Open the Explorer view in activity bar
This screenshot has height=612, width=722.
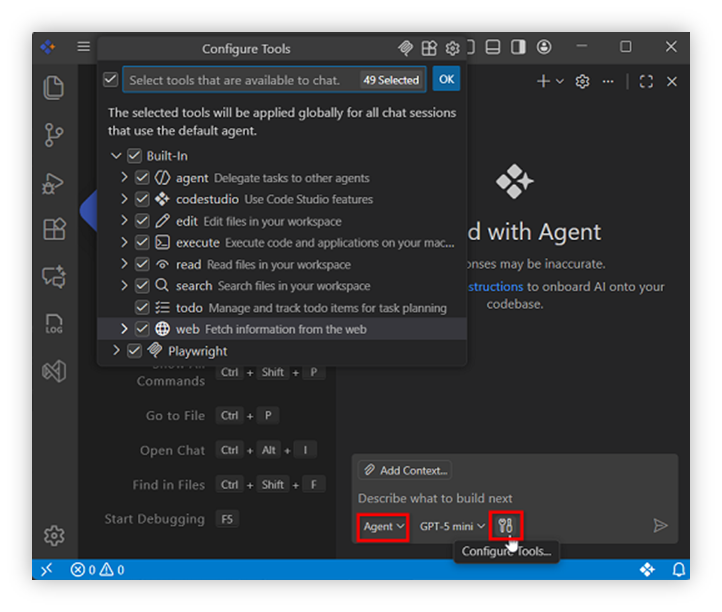54,88
